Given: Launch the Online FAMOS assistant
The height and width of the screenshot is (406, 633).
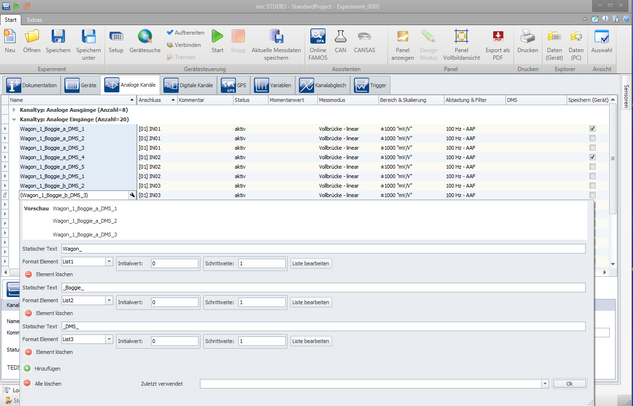Looking at the screenshot, I should (x=318, y=38).
